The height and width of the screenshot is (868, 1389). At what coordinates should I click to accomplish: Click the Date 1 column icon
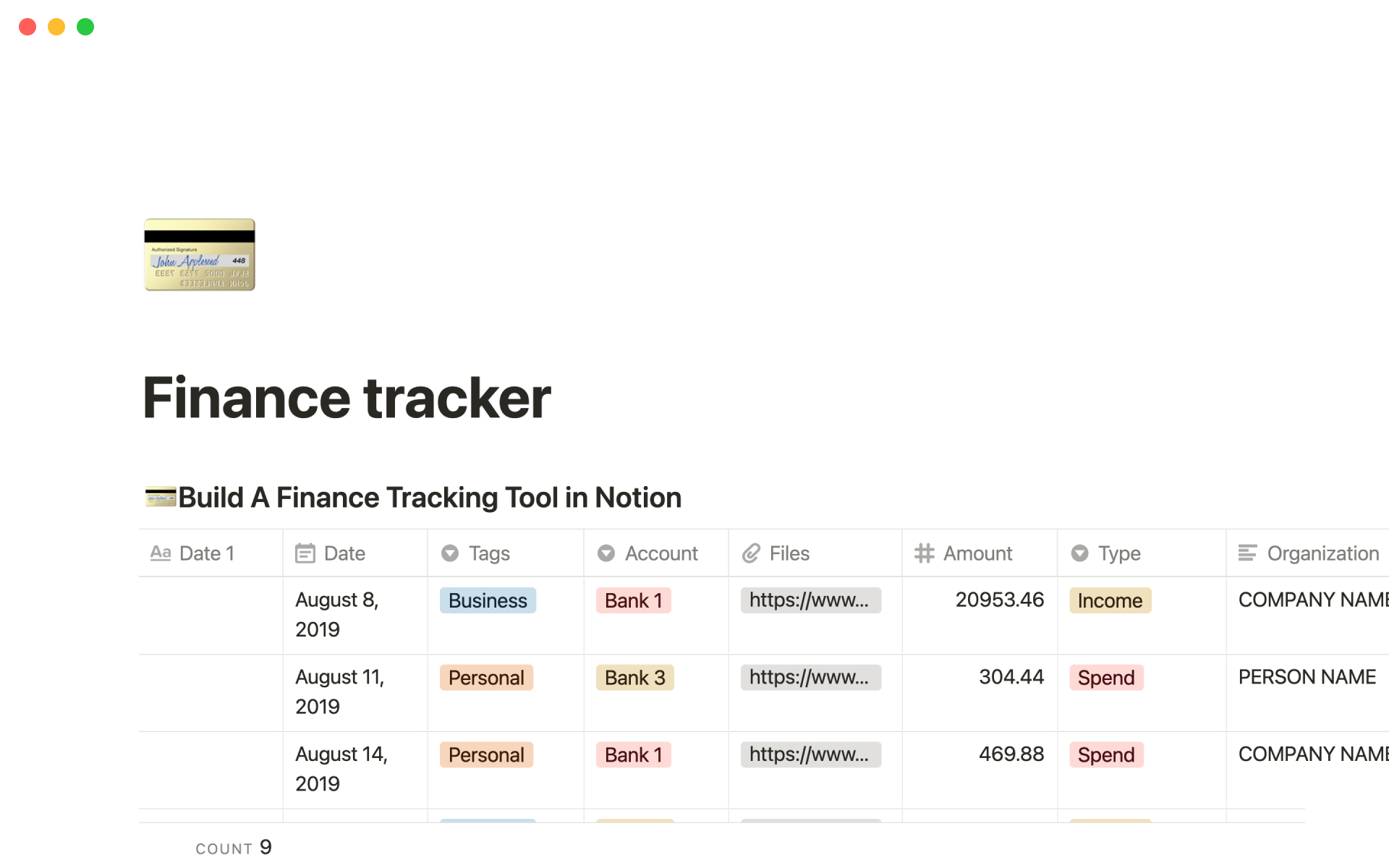161,553
